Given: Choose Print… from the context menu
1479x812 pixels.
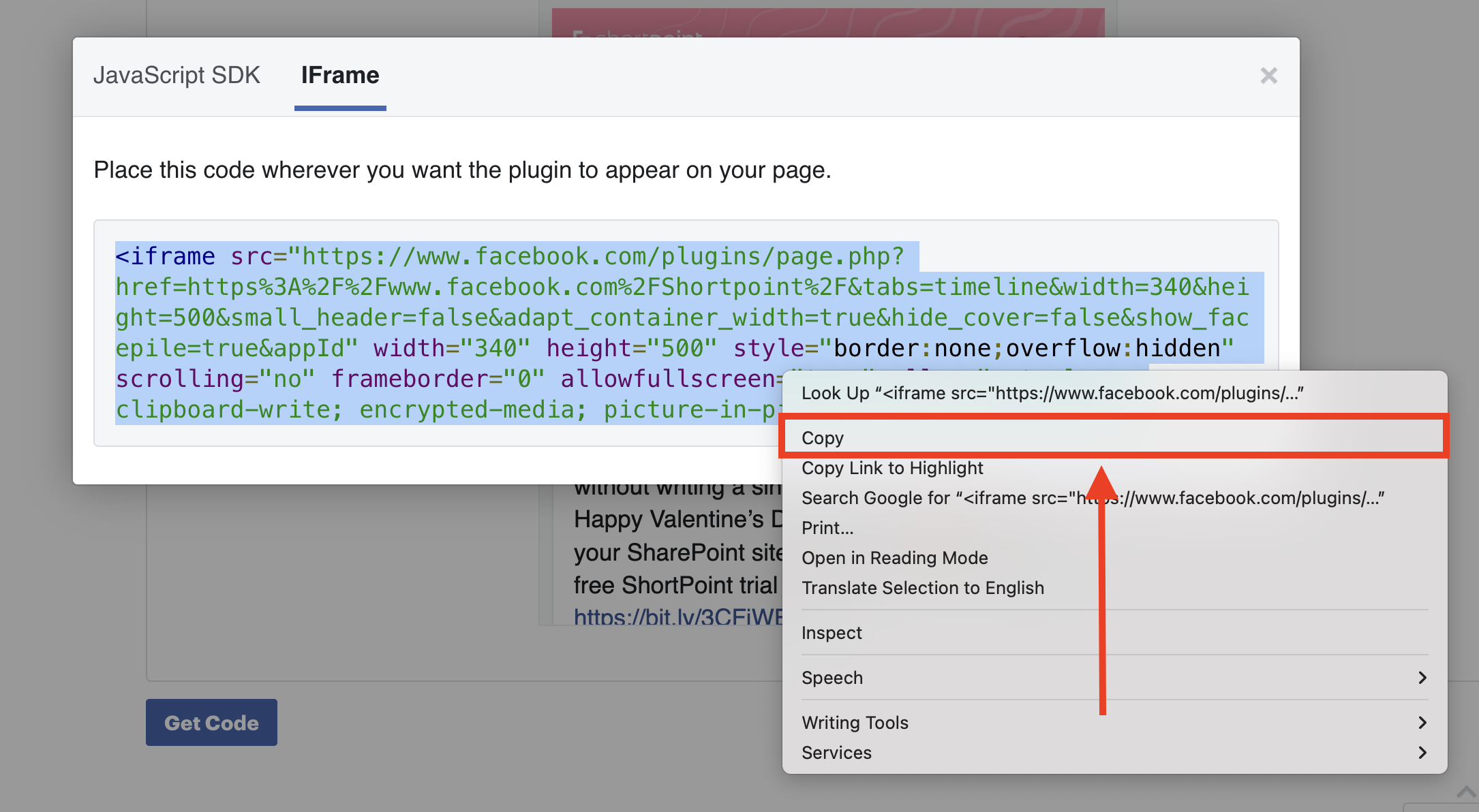Looking at the screenshot, I should (827, 528).
